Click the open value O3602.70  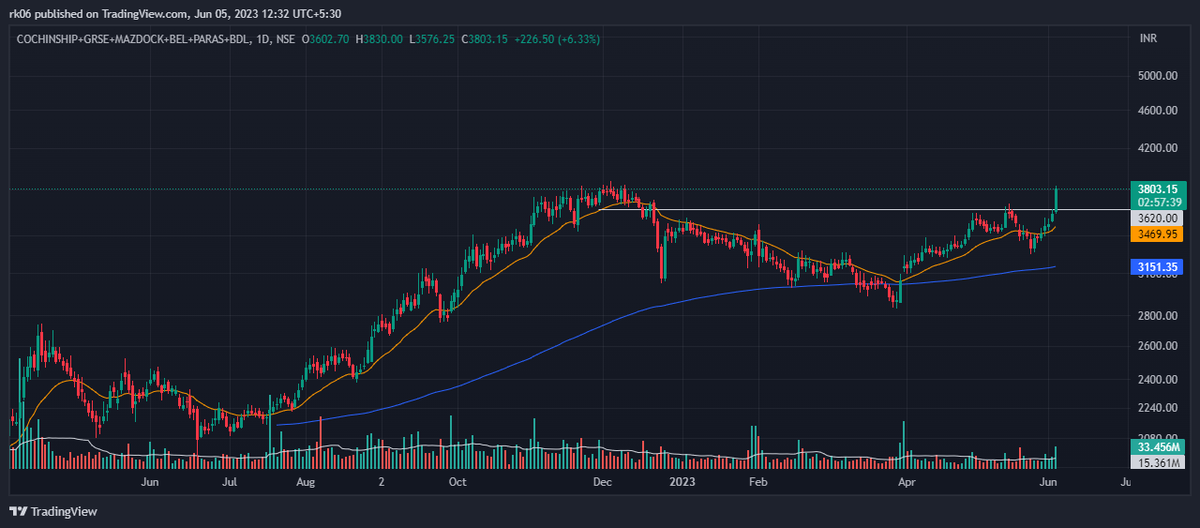coord(327,39)
